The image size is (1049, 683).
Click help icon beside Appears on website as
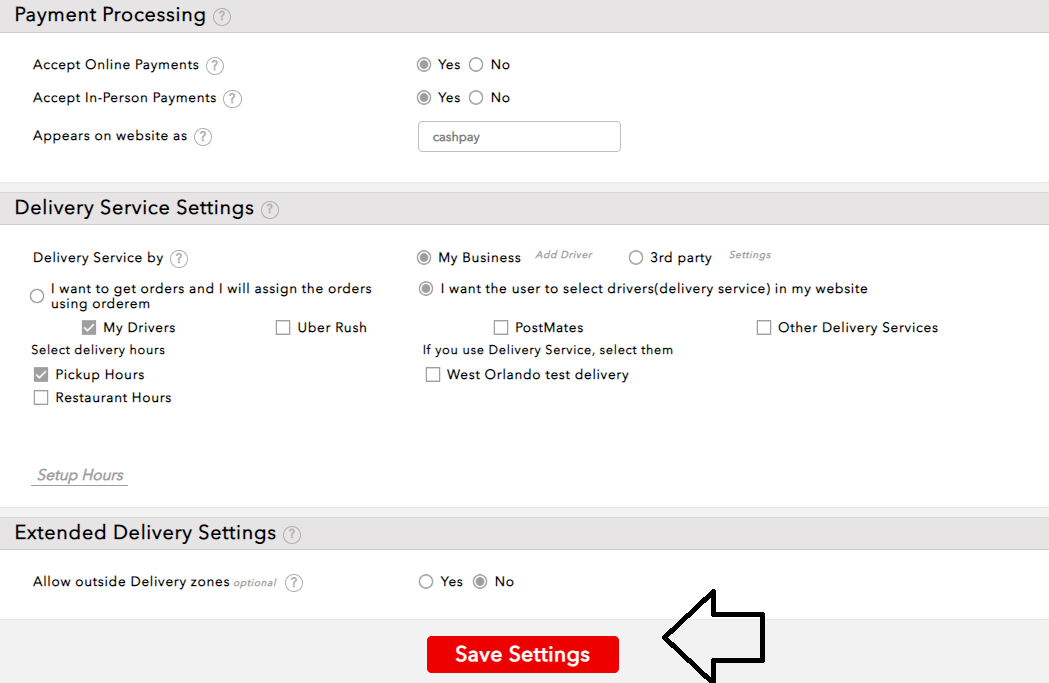203,137
